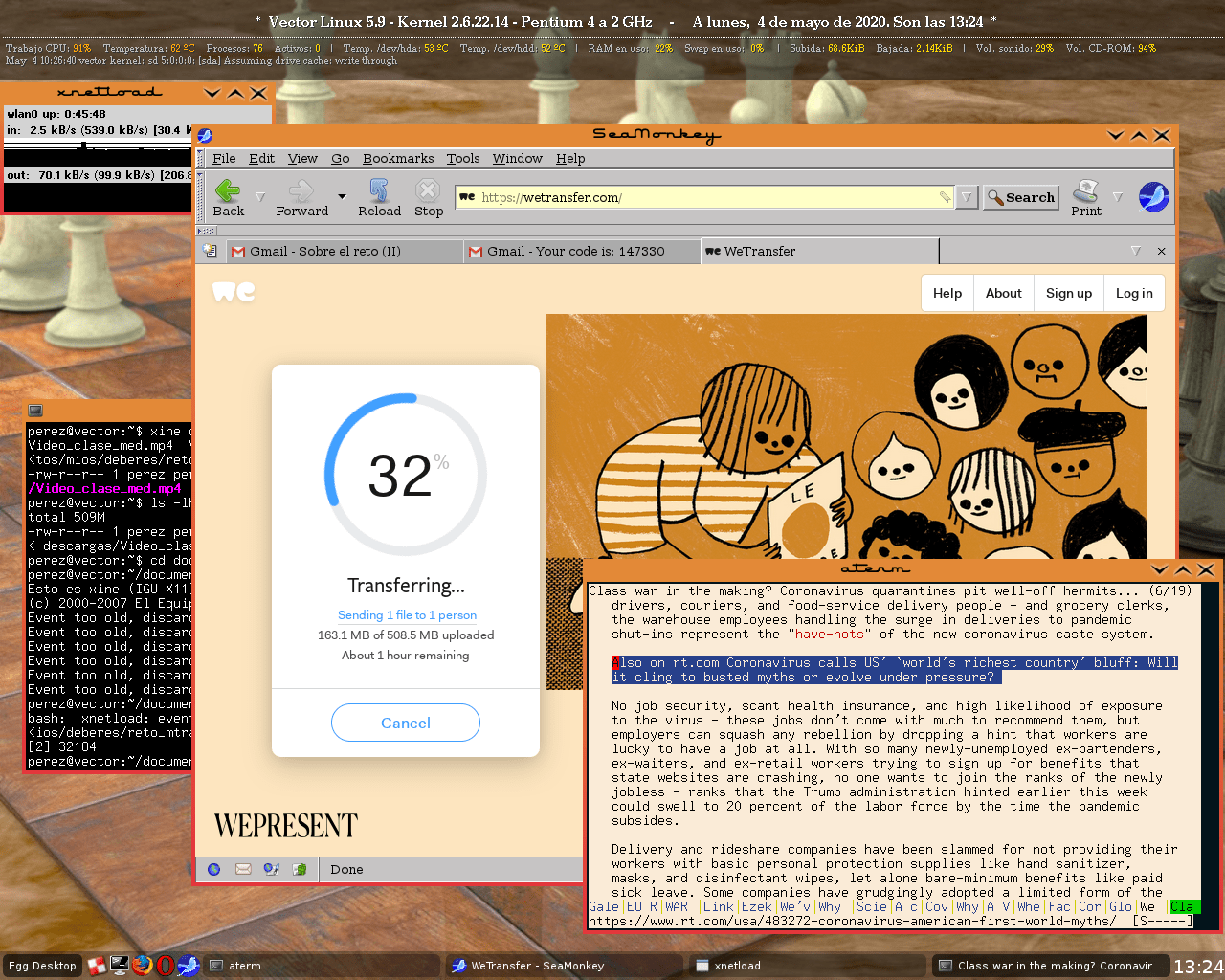This screenshot has height=980, width=1225.
Task: Switch to xnetload taskbar entry
Action: 808,966
